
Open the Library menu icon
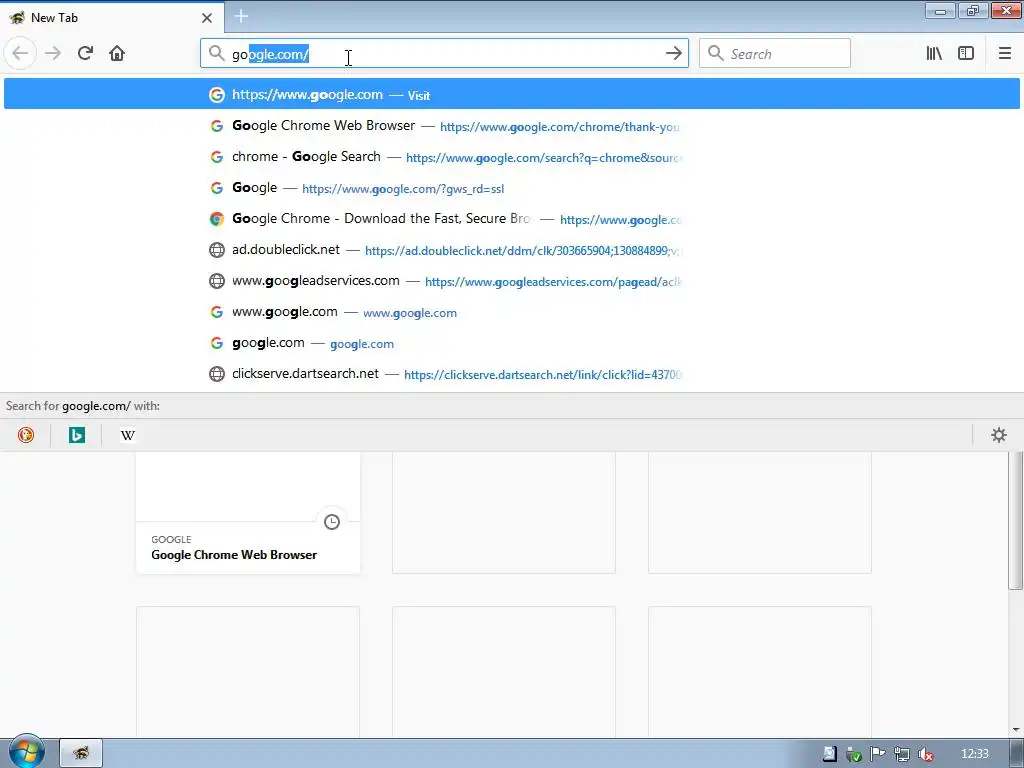(934, 54)
